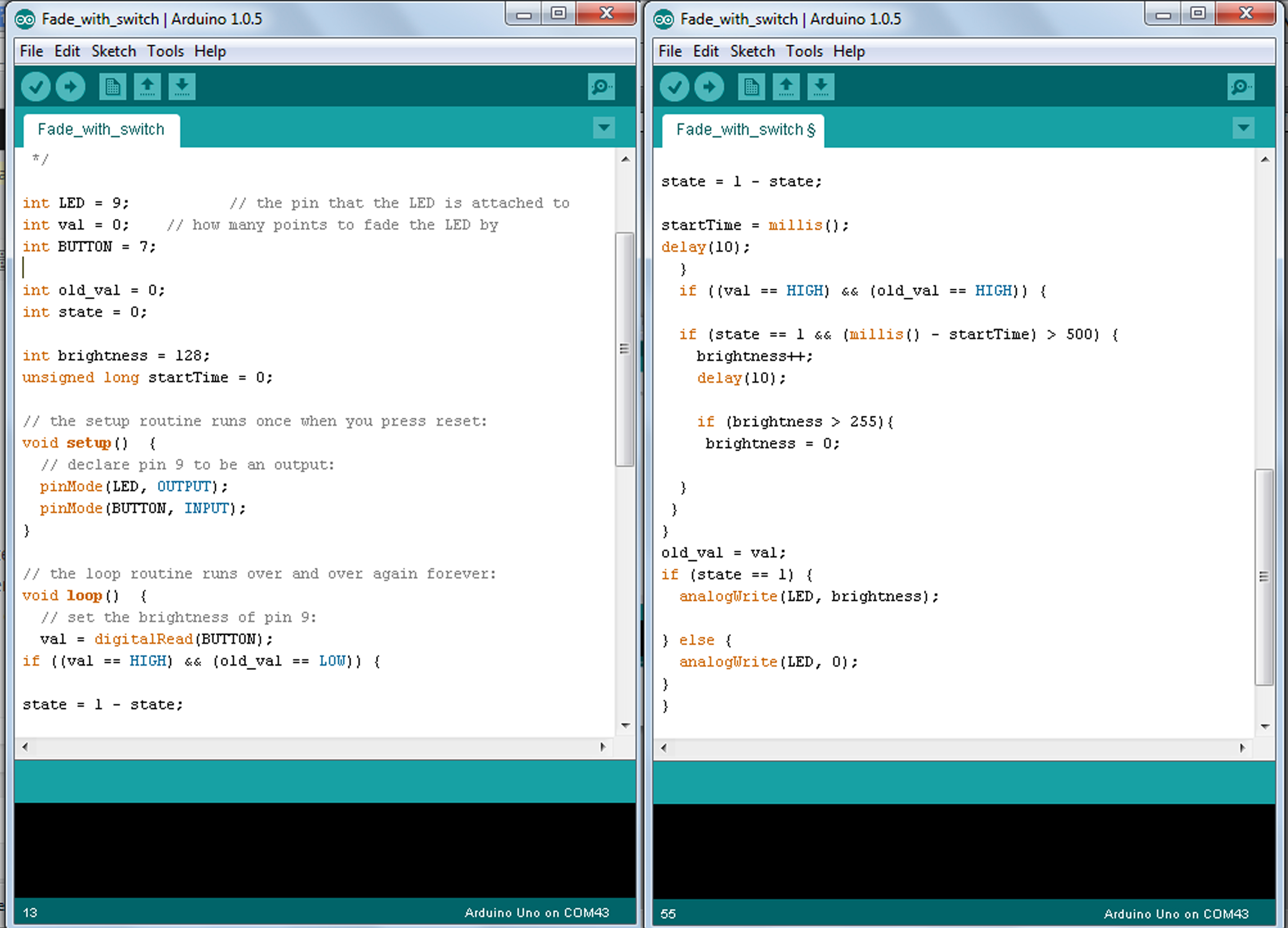
Task: Click vertical scrollbar thumb in left editor
Action: click(x=625, y=349)
